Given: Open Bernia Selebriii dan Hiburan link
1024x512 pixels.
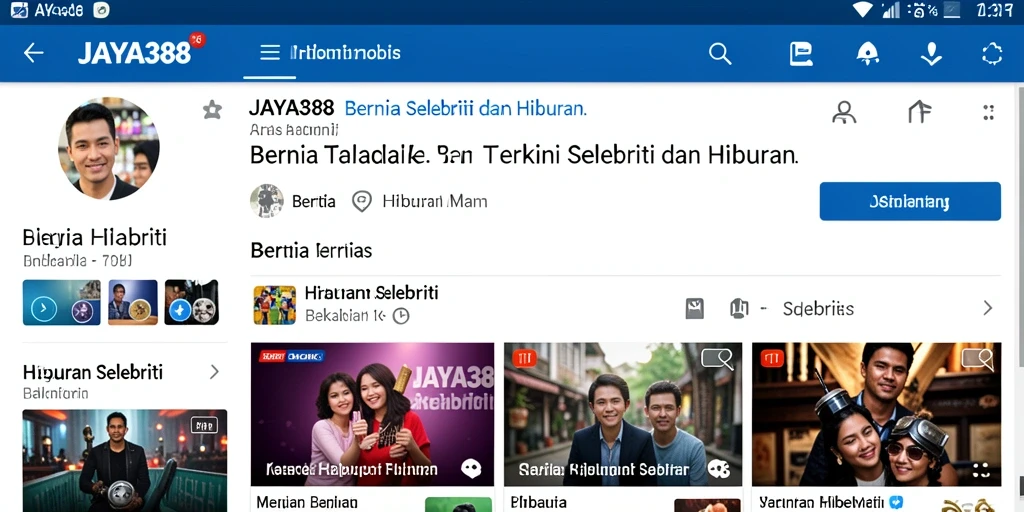Looking at the screenshot, I should point(465,108).
